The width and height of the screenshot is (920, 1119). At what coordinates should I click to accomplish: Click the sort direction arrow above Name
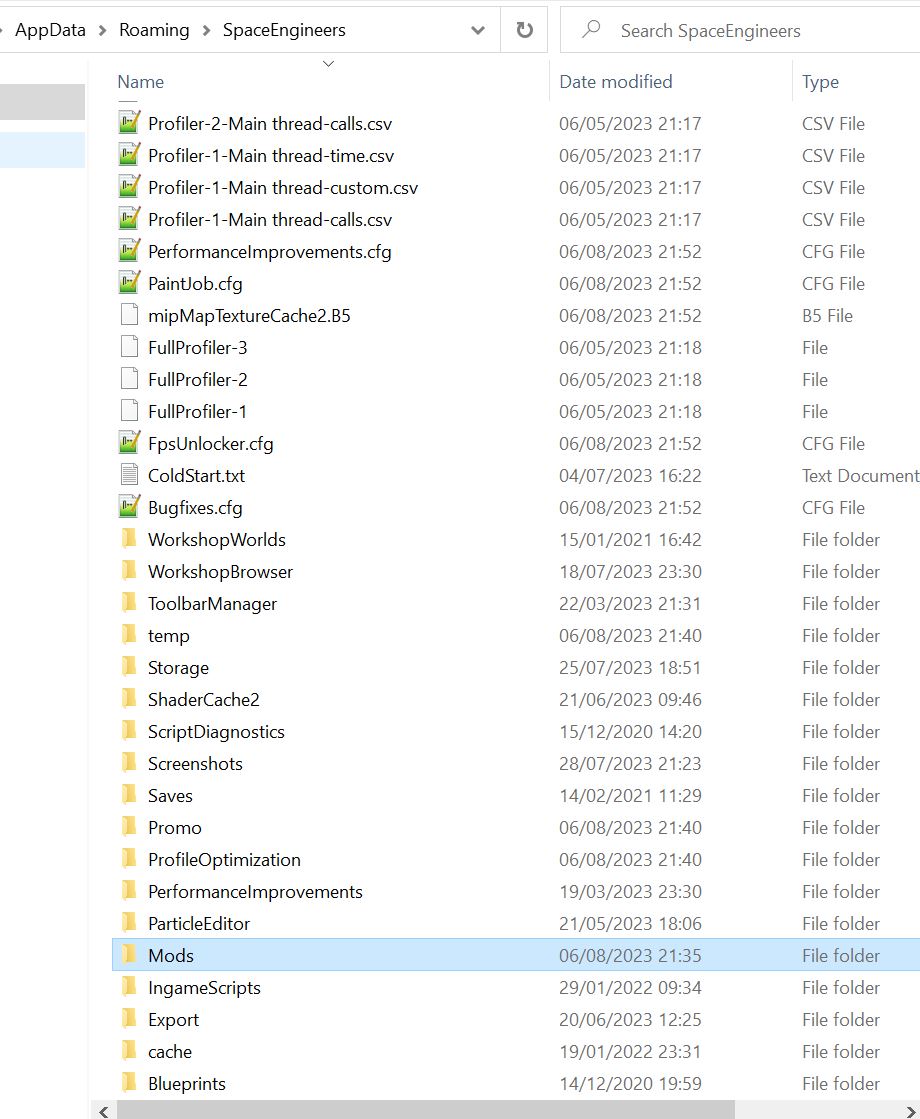click(328, 64)
